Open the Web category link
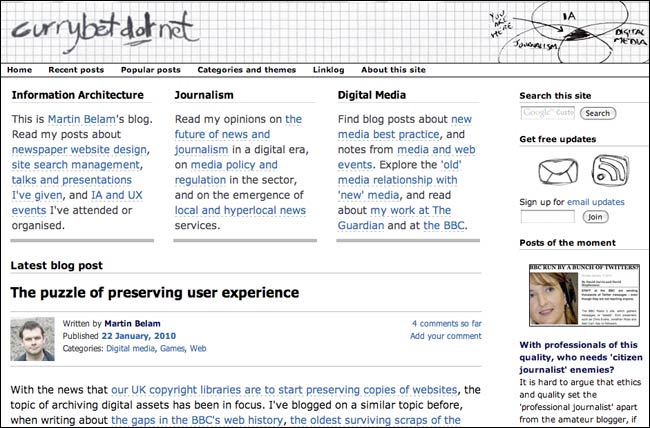 pyautogui.click(x=198, y=348)
